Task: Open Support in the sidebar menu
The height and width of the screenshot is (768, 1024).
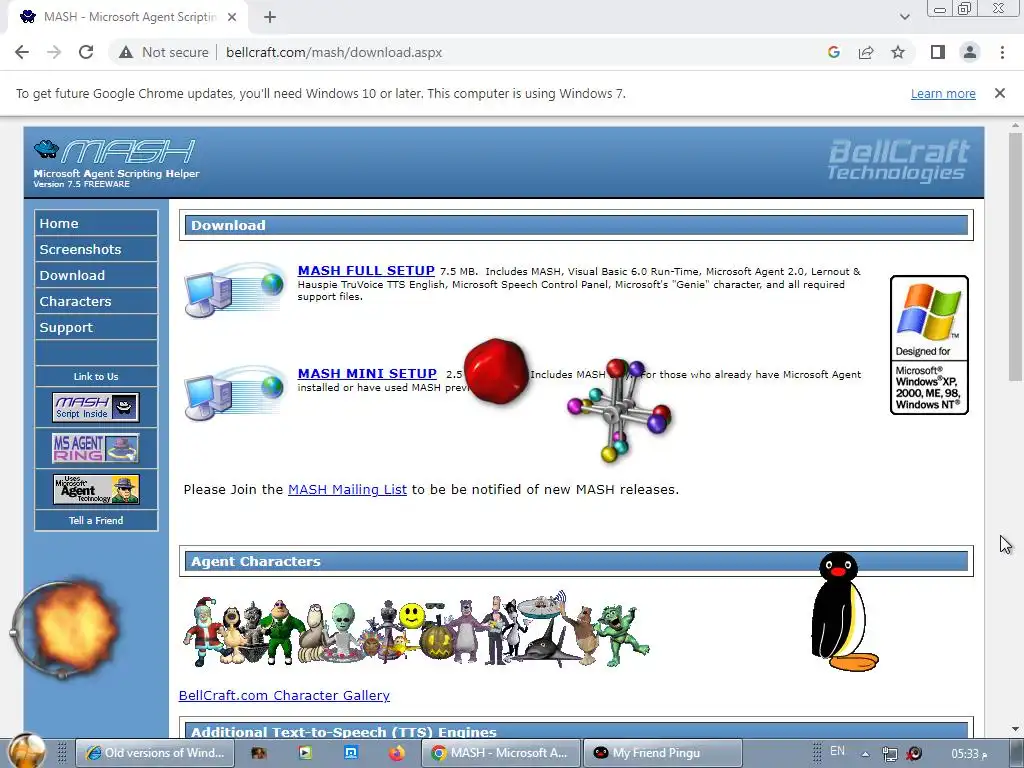Action: [x=96, y=328]
